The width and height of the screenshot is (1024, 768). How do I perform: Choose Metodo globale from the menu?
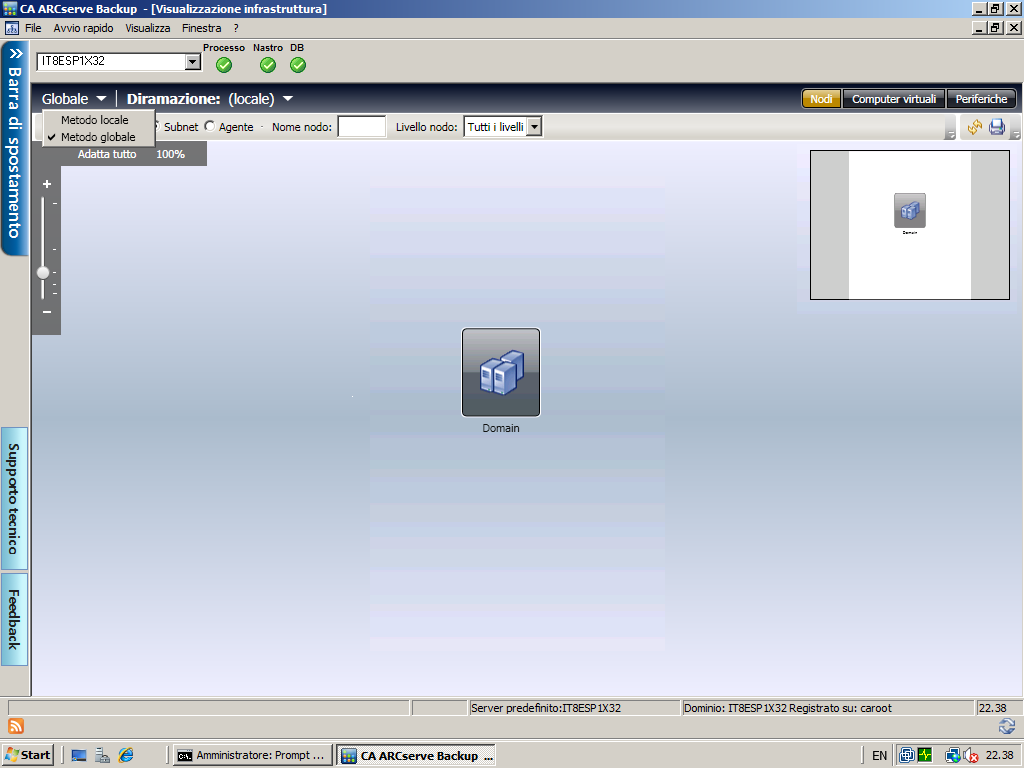coord(99,137)
